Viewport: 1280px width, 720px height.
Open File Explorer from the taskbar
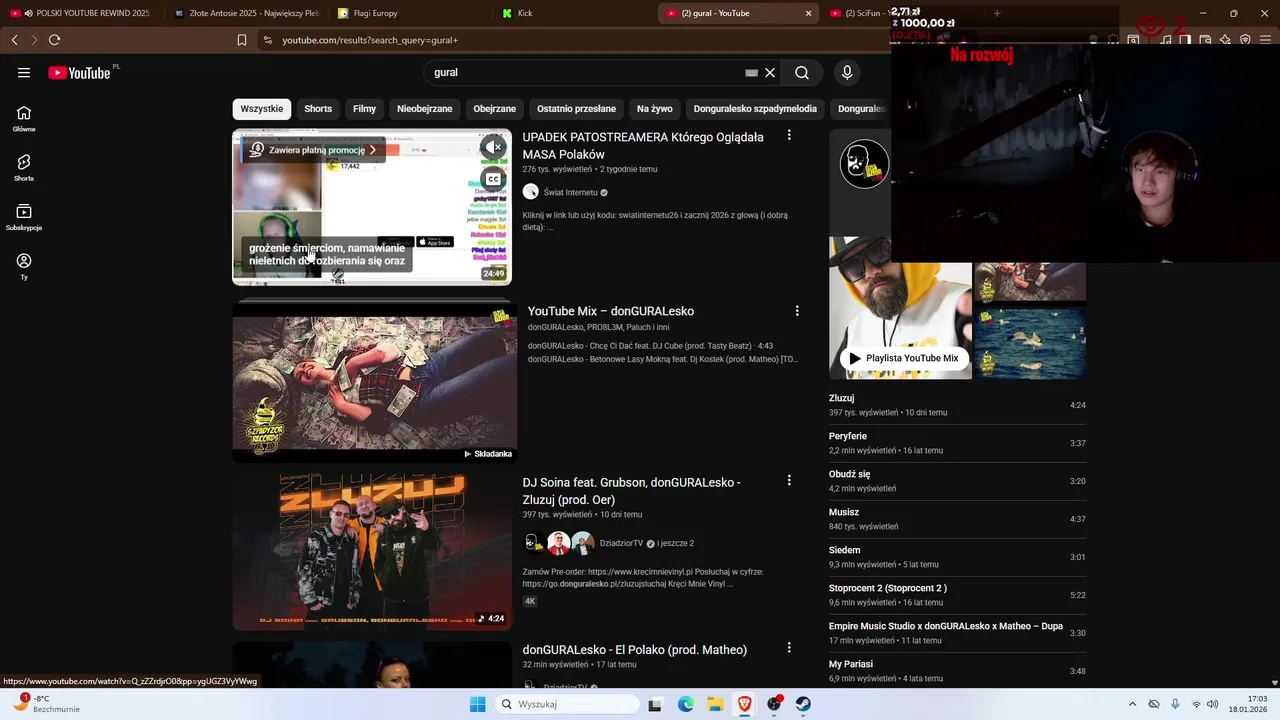click(715, 704)
